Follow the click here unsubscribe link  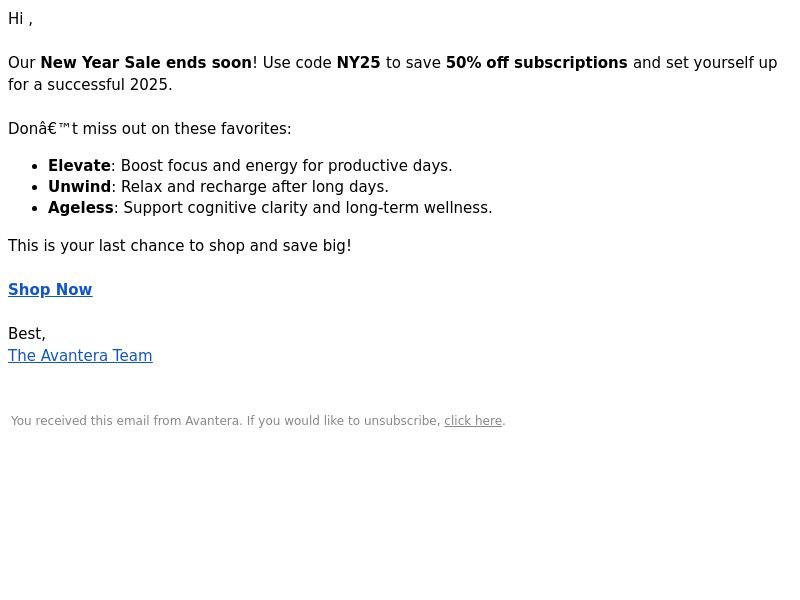click(x=473, y=421)
